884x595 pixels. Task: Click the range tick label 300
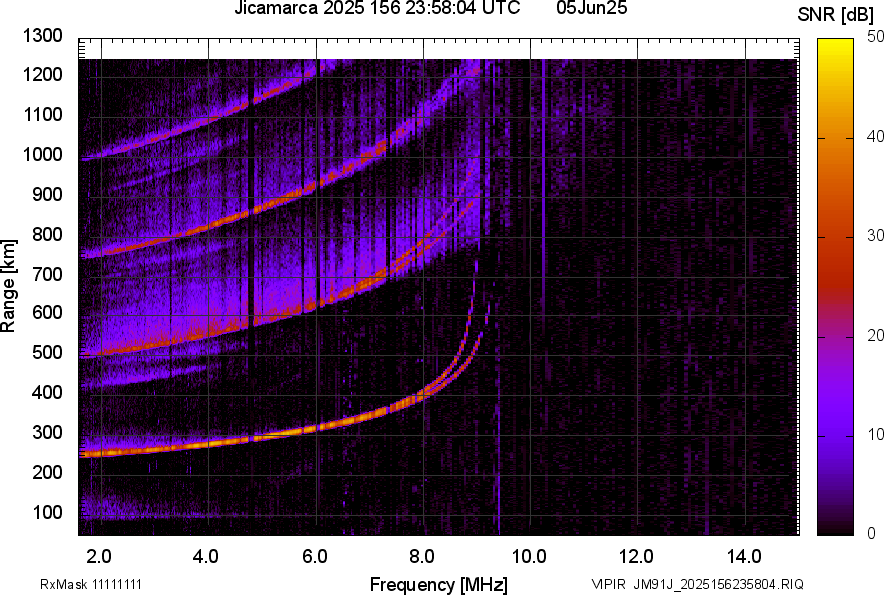pyautogui.click(x=47, y=432)
